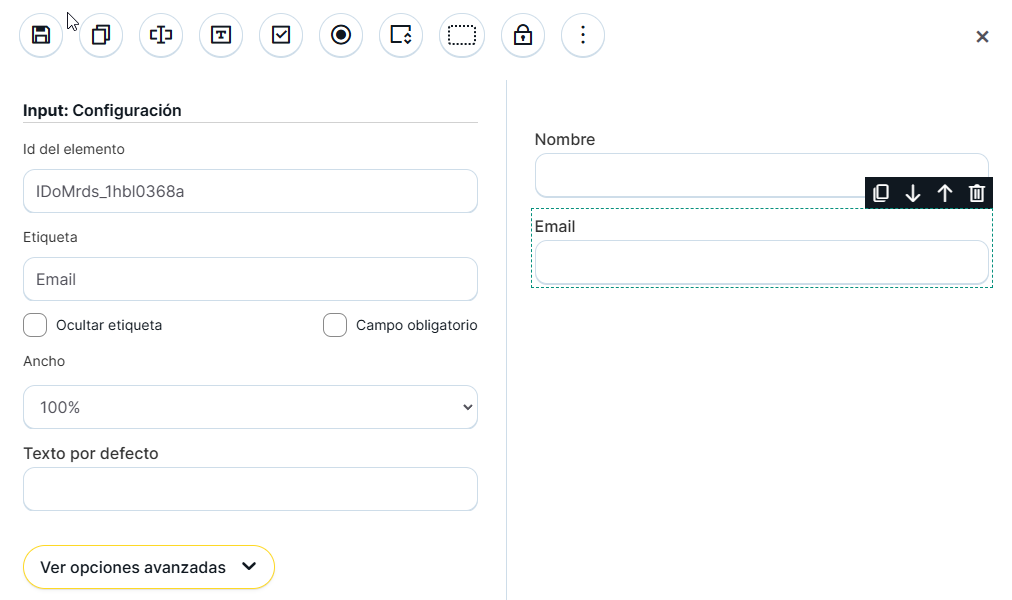Add a radio button element from toolbar

[341, 35]
